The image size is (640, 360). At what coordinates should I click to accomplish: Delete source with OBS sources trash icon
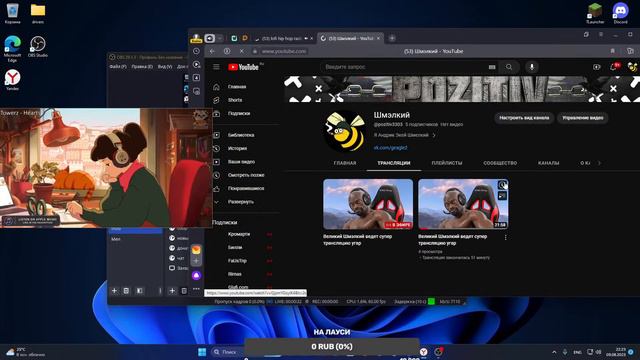point(184,291)
